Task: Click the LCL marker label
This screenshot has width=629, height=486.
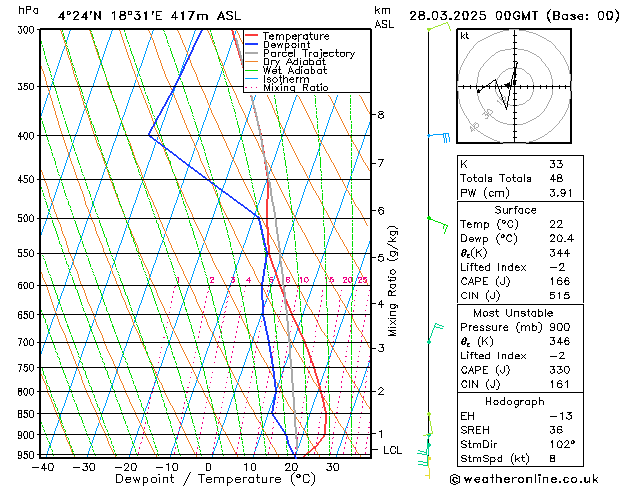Action: [x=393, y=451]
